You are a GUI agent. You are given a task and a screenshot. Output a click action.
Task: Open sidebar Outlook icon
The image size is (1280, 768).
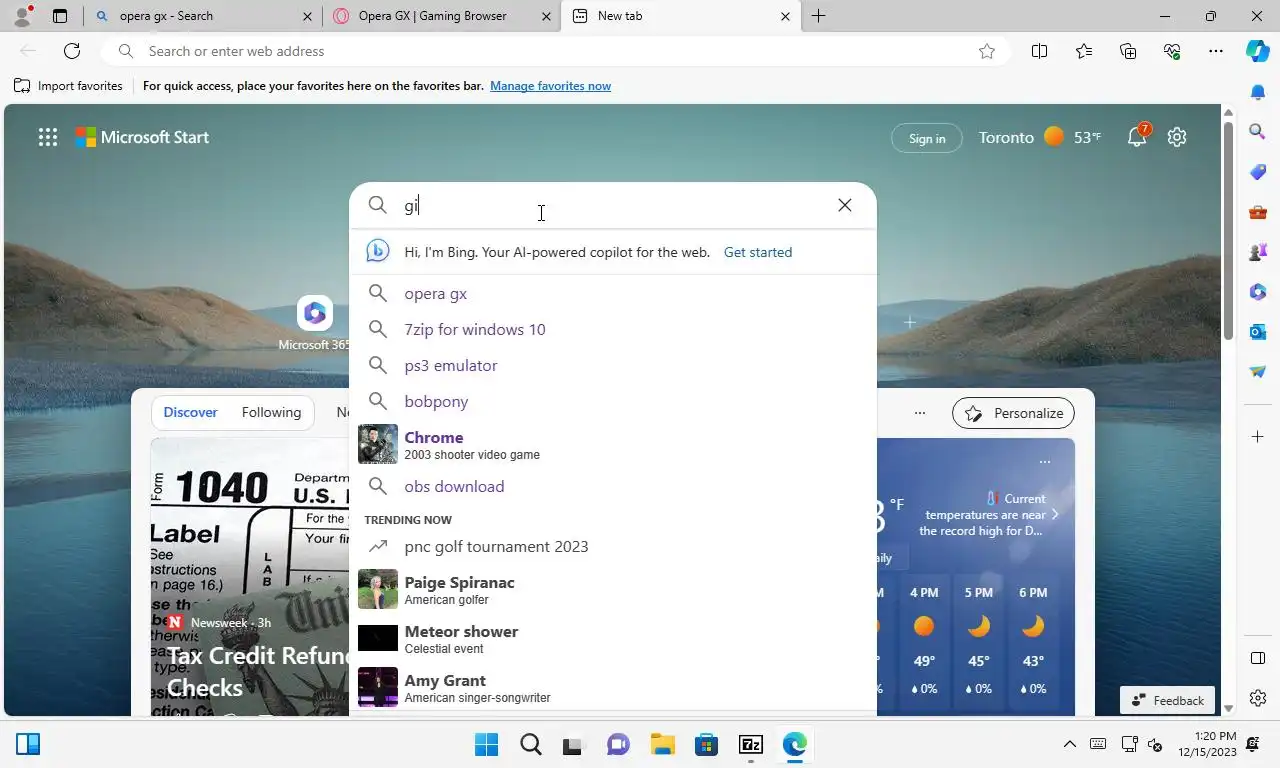pyautogui.click(x=1258, y=331)
